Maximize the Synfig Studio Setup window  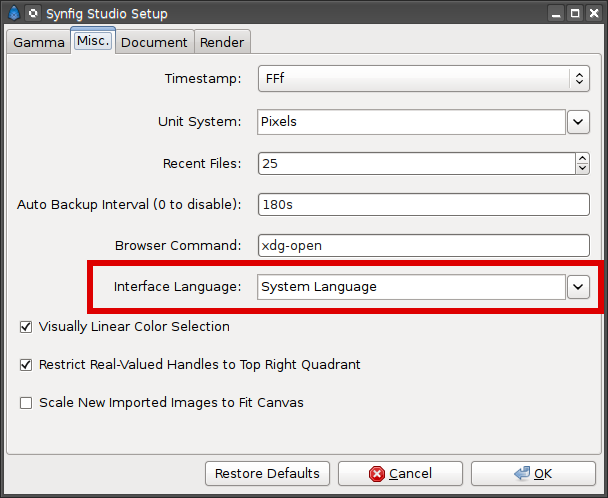pos(575,14)
